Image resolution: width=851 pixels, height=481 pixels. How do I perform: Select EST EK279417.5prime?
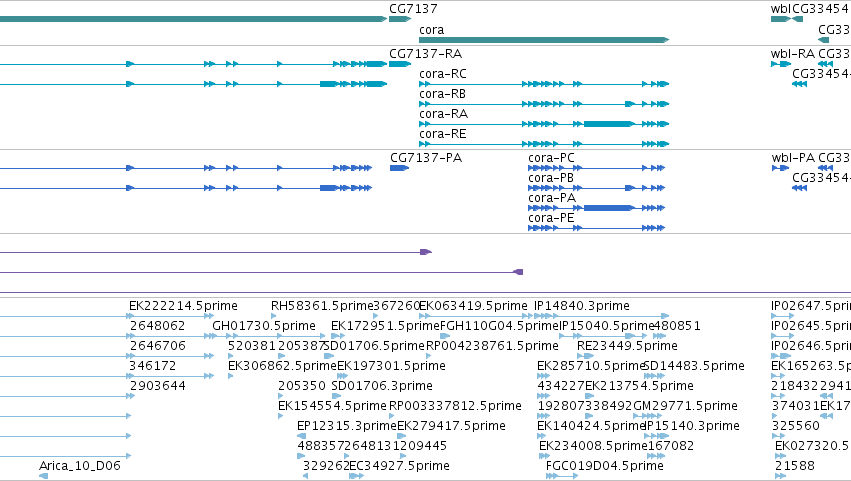[452, 427]
